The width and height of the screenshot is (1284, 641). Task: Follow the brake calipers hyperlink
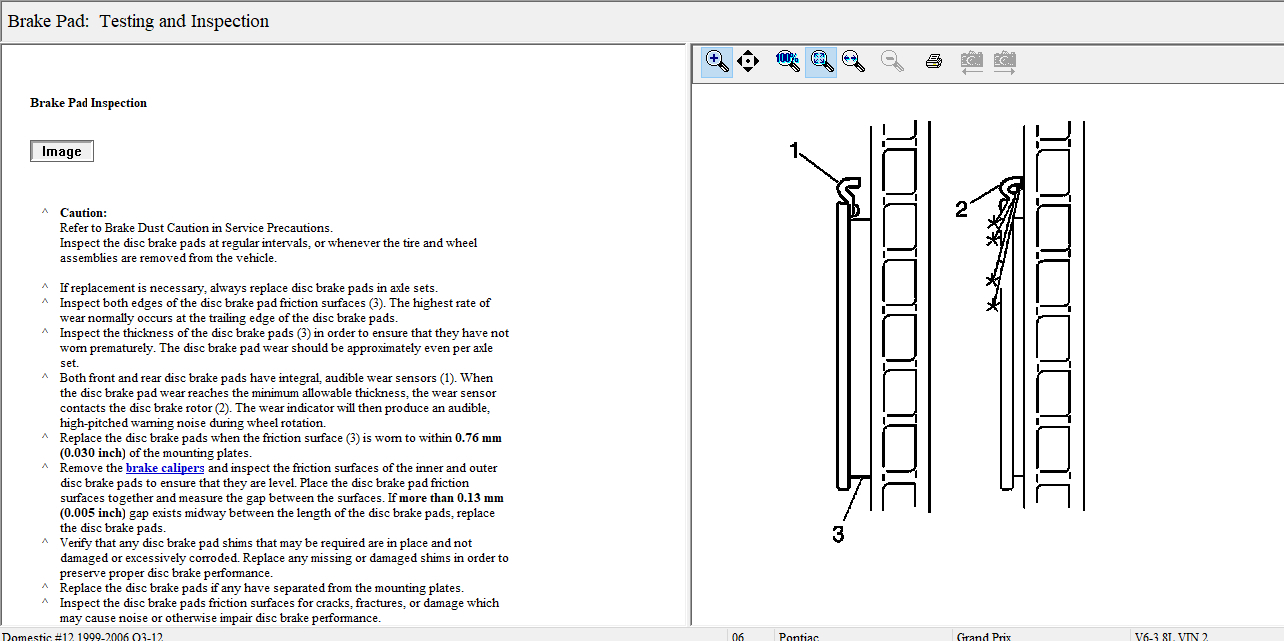165,468
